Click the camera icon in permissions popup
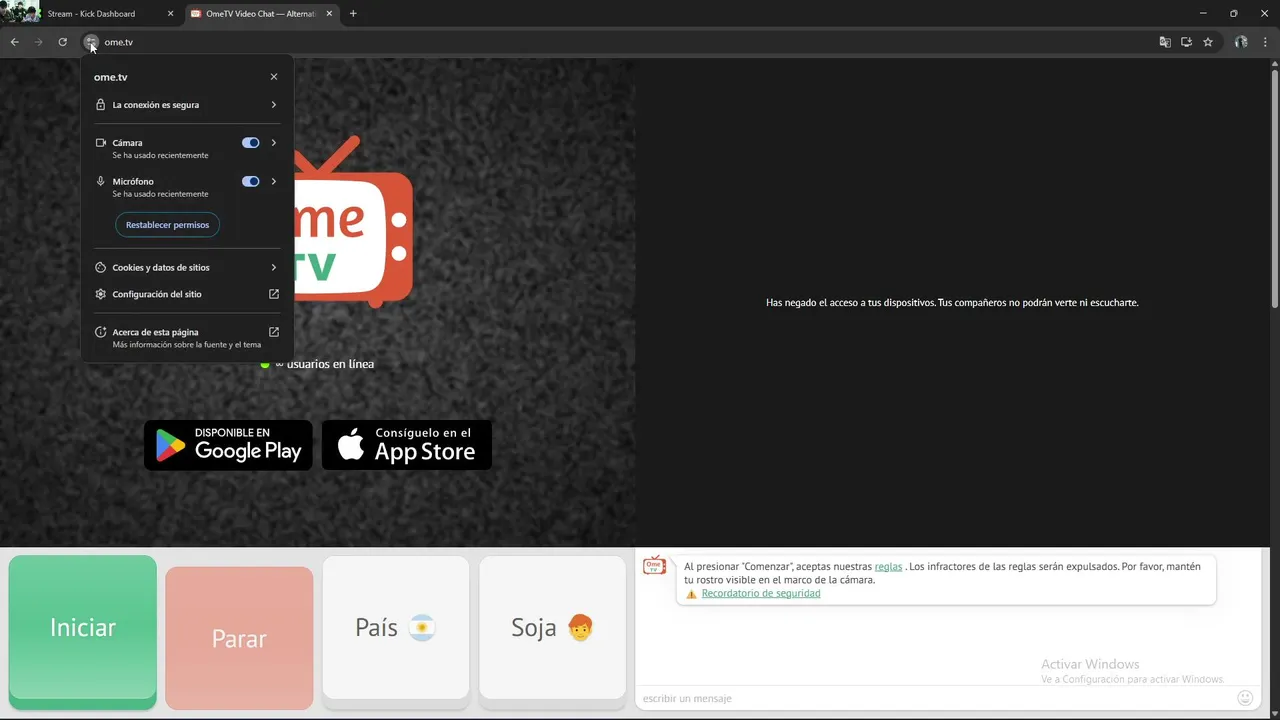The height and width of the screenshot is (720, 1280). coord(100,143)
